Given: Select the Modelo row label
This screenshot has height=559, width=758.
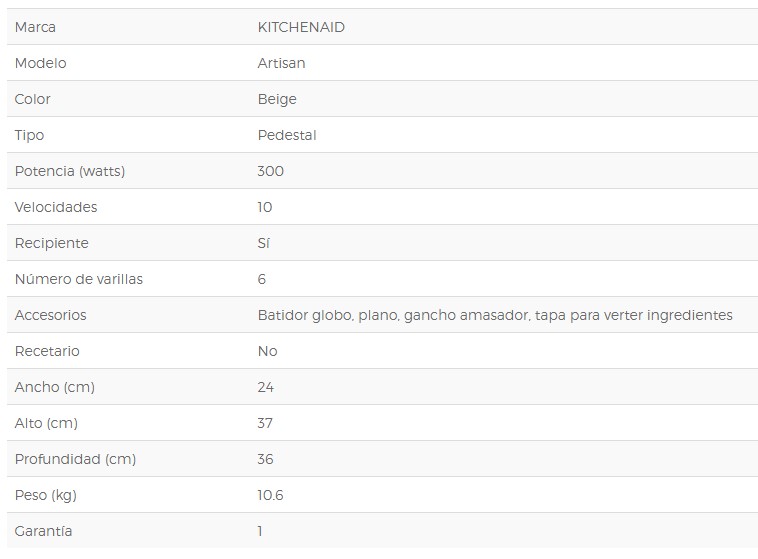Looking at the screenshot, I should pos(41,63).
